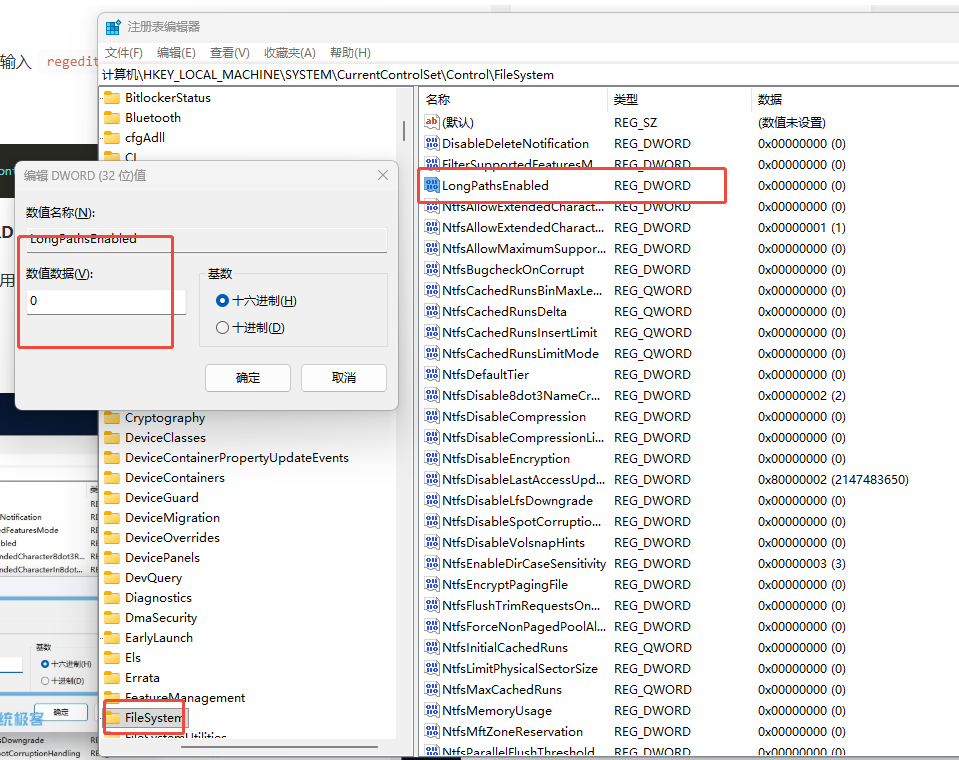The image size is (959, 760).
Task: Click the 取消 button in DWORD dialog
Action: point(343,378)
